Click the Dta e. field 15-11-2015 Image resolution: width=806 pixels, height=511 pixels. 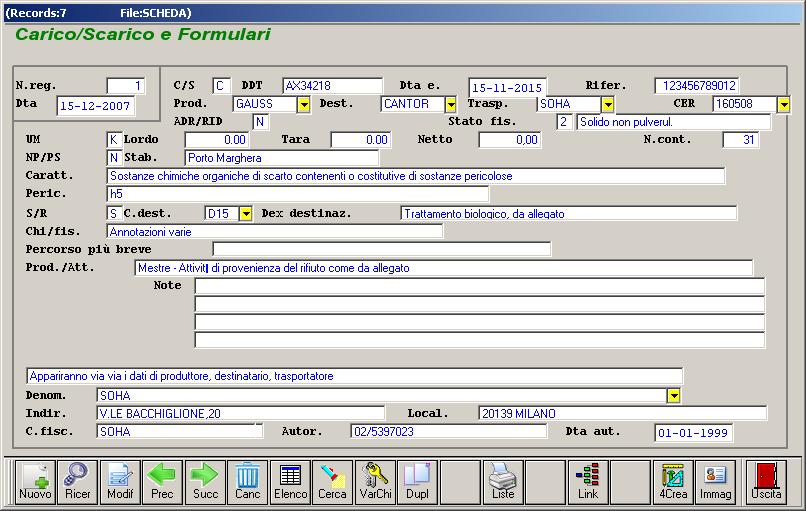click(x=507, y=87)
